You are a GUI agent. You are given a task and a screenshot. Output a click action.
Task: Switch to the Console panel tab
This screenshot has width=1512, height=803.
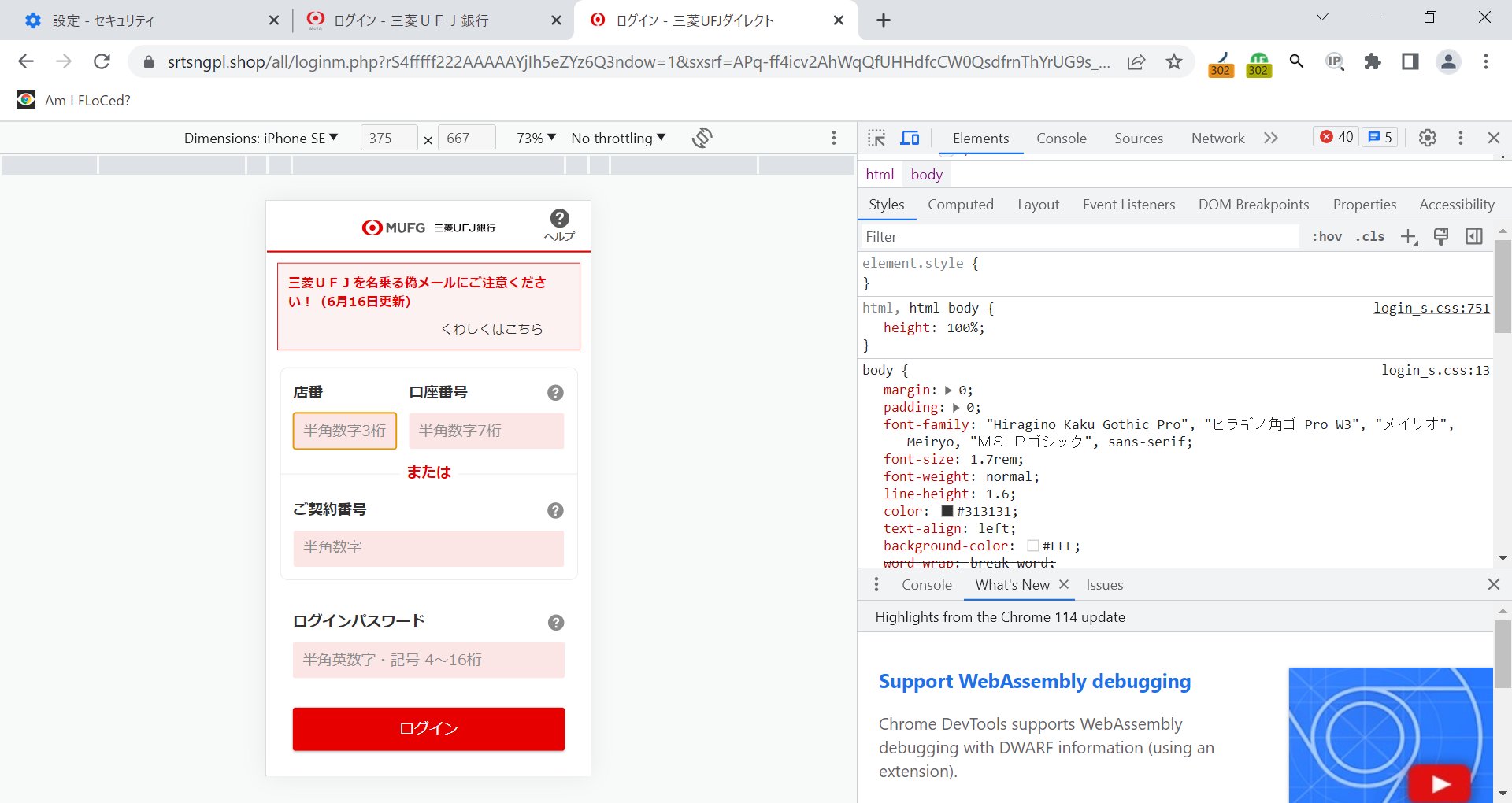click(x=1062, y=139)
